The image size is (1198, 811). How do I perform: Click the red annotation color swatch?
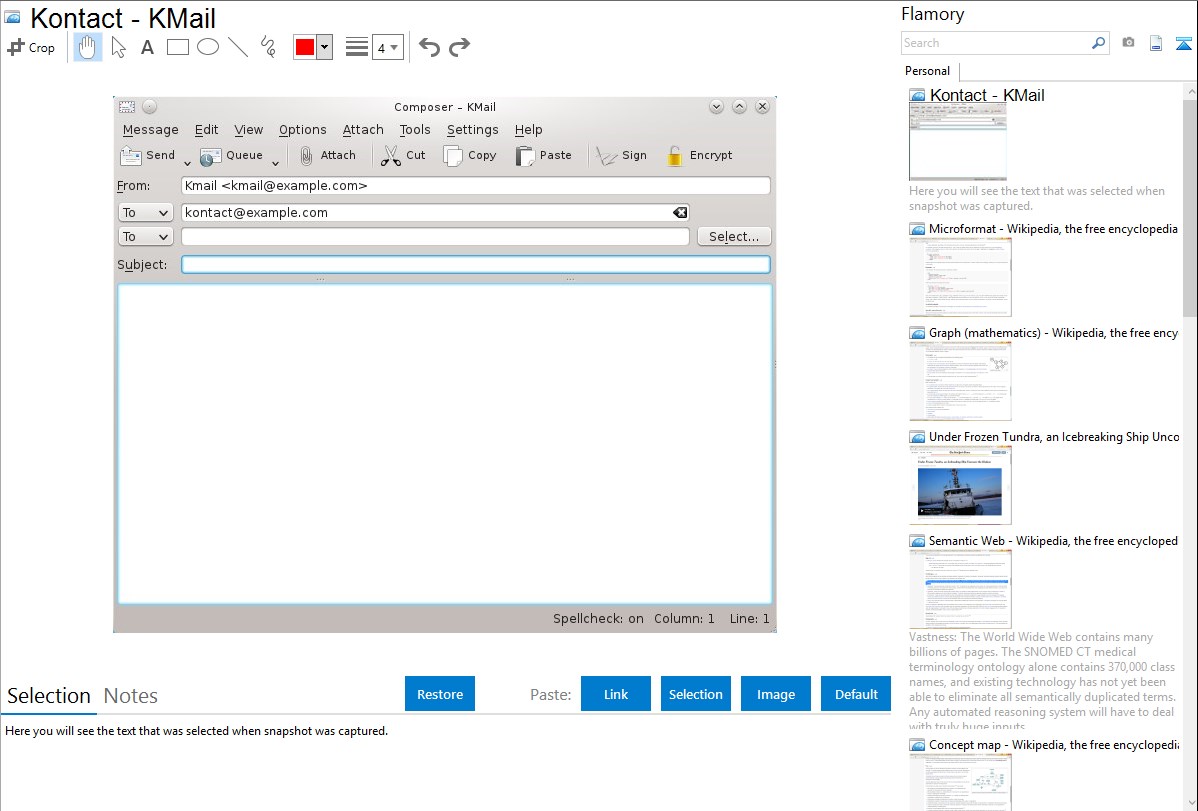(x=305, y=47)
